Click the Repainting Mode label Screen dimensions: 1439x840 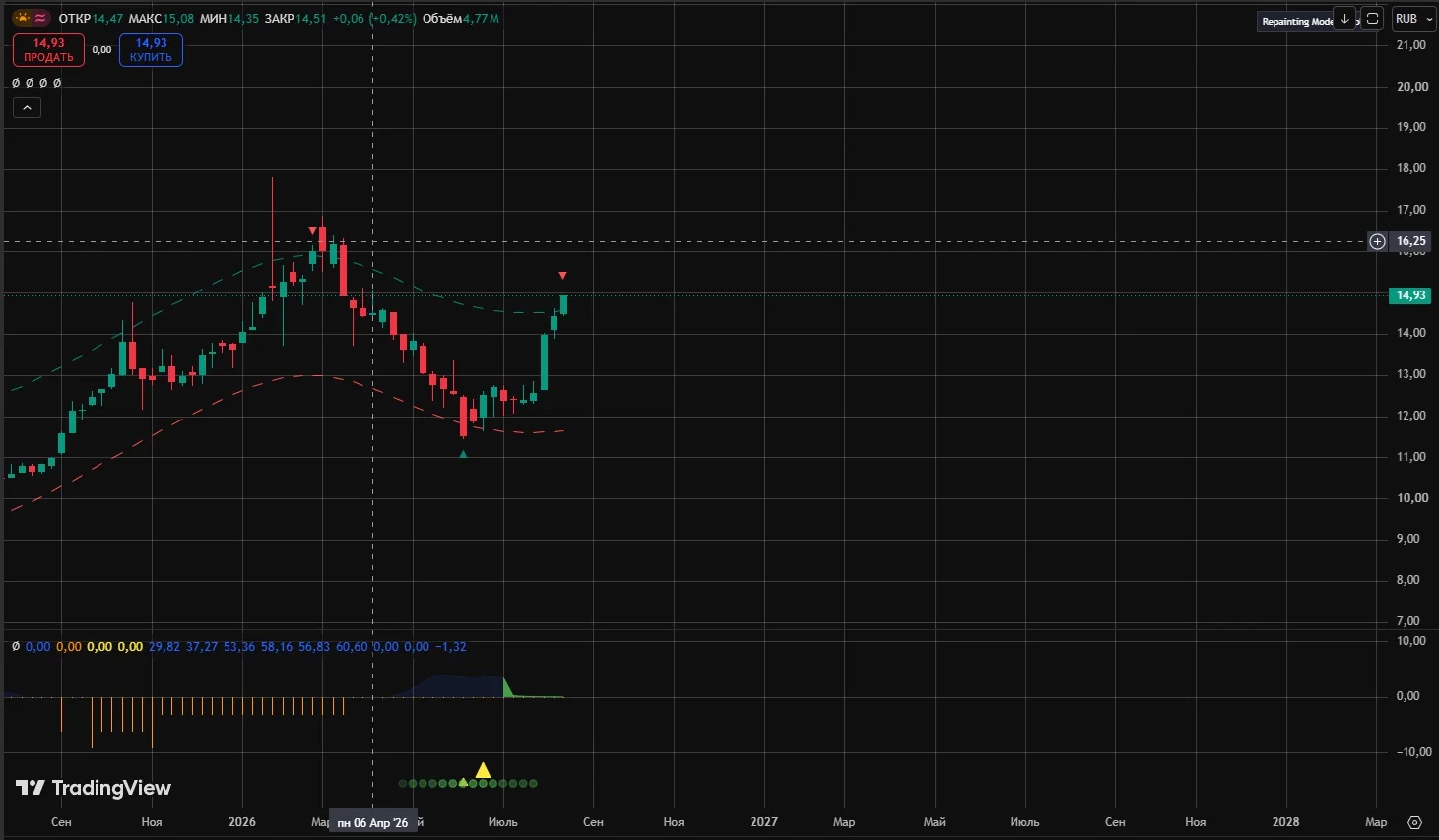coord(1296,21)
